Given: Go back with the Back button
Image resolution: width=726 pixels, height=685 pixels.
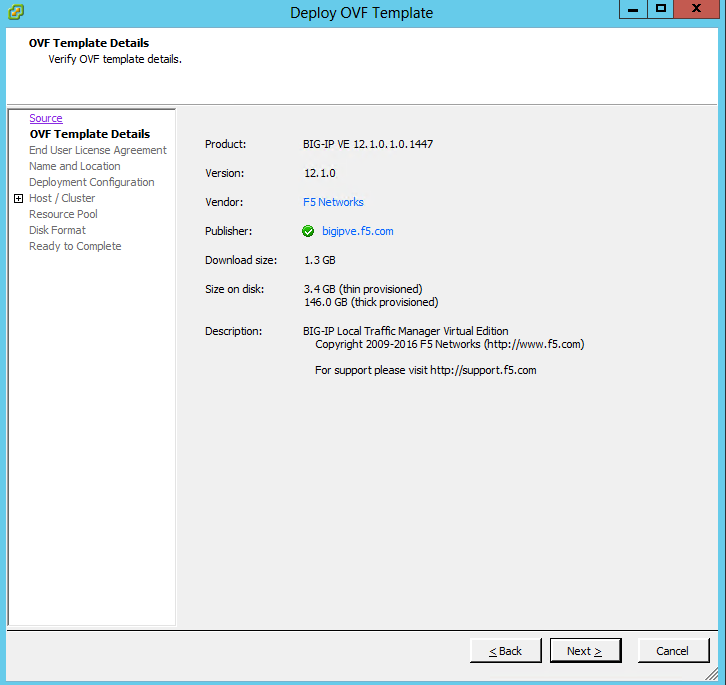Looking at the screenshot, I should (x=505, y=651).
